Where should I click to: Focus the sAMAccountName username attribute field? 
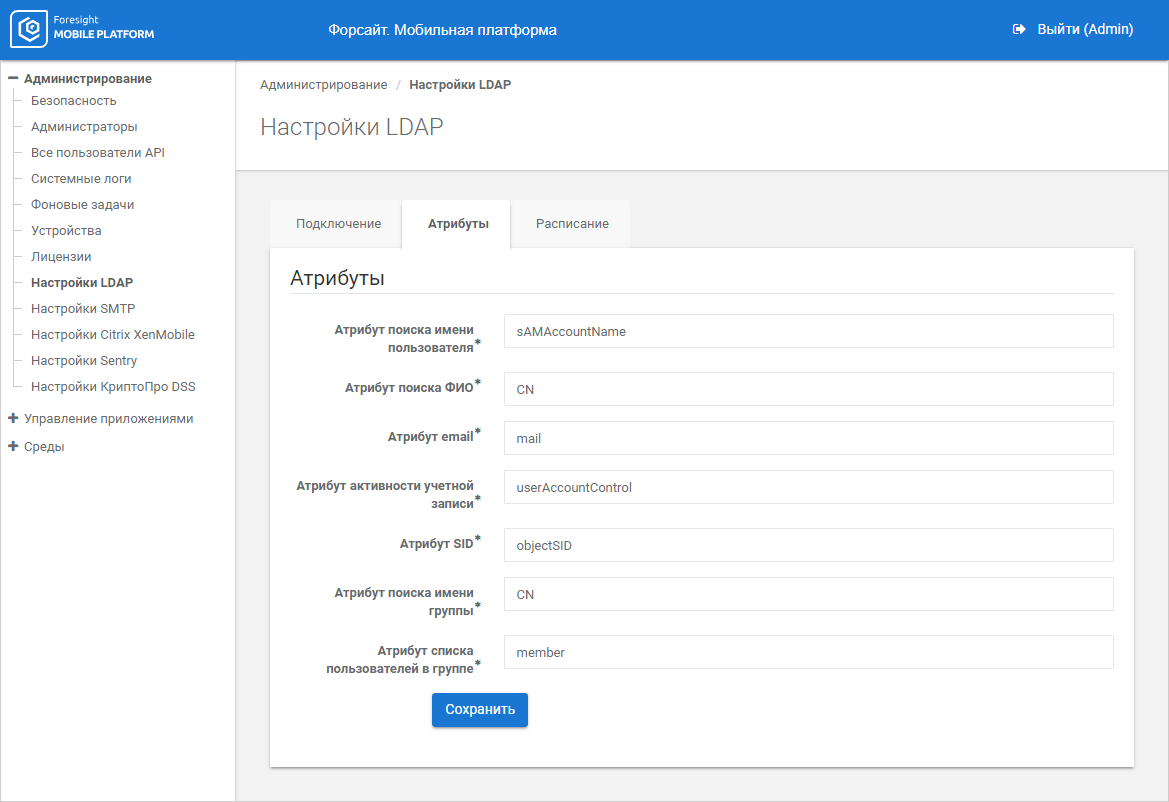pos(808,331)
